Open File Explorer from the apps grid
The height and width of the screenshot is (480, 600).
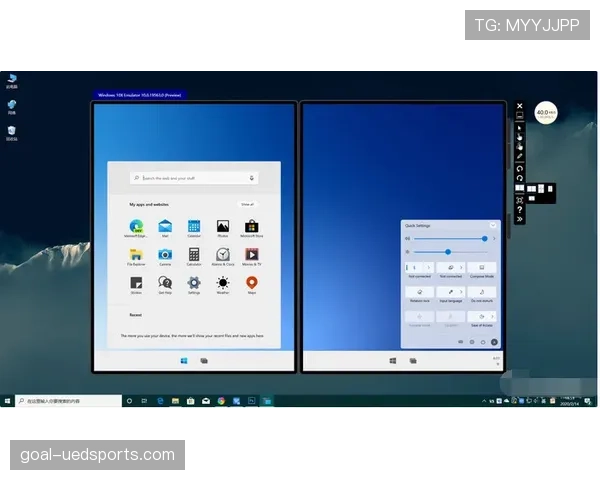point(136,254)
